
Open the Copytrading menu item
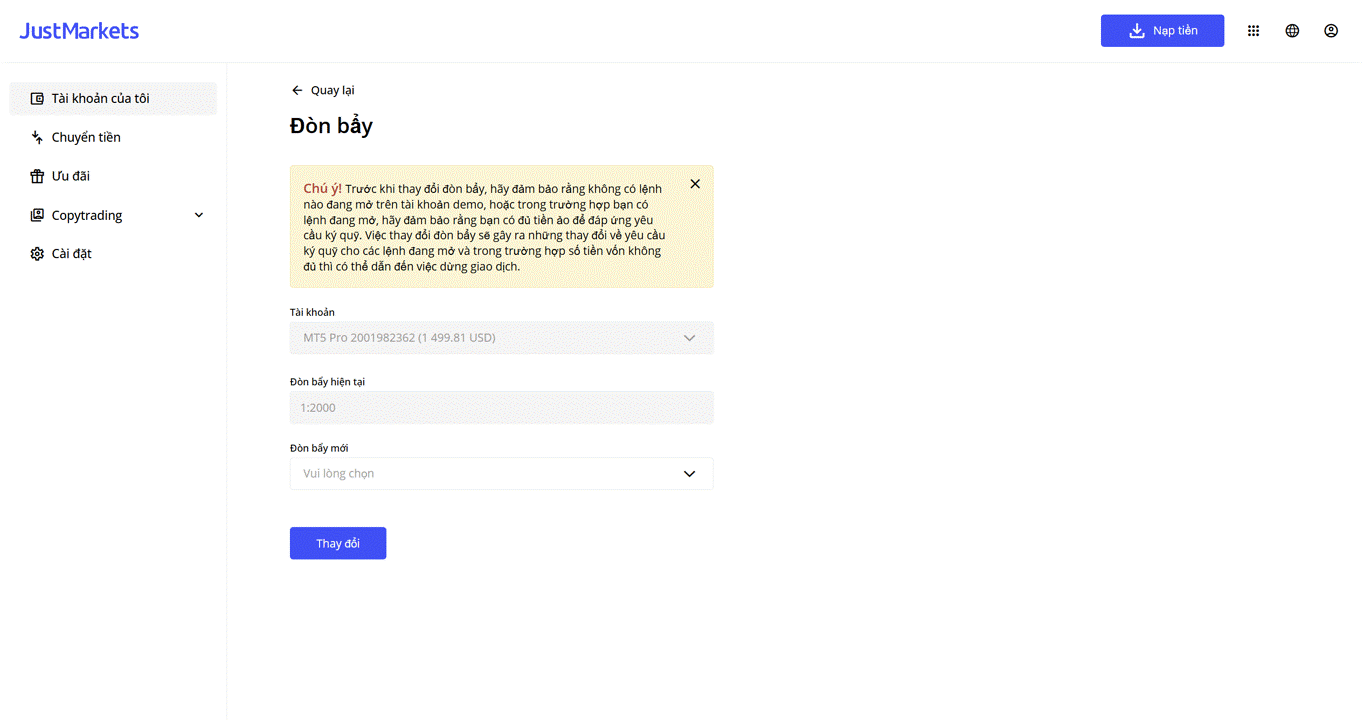pyautogui.click(x=113, y=215)
